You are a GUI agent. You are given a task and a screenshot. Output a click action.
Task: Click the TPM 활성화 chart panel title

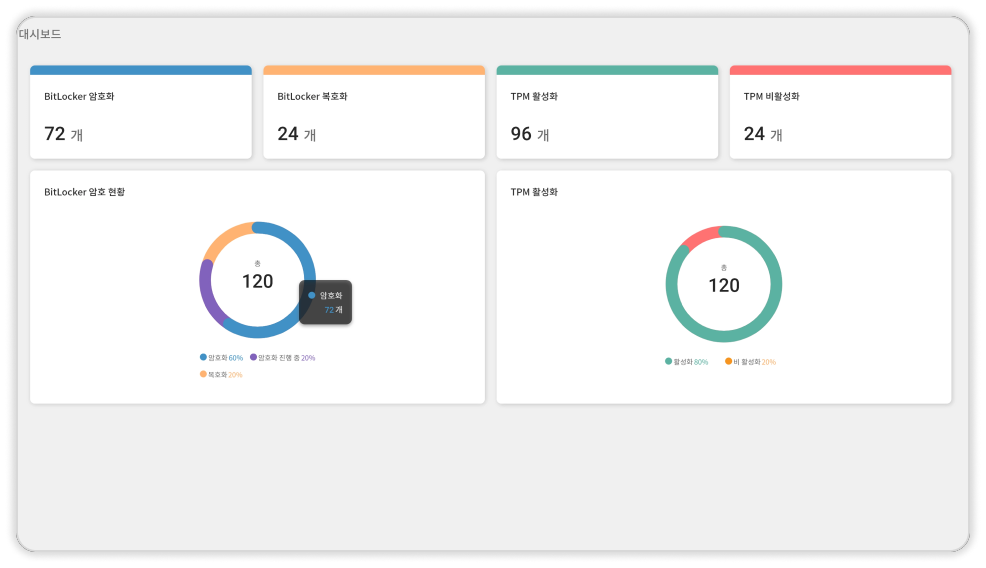click(534, 192)
